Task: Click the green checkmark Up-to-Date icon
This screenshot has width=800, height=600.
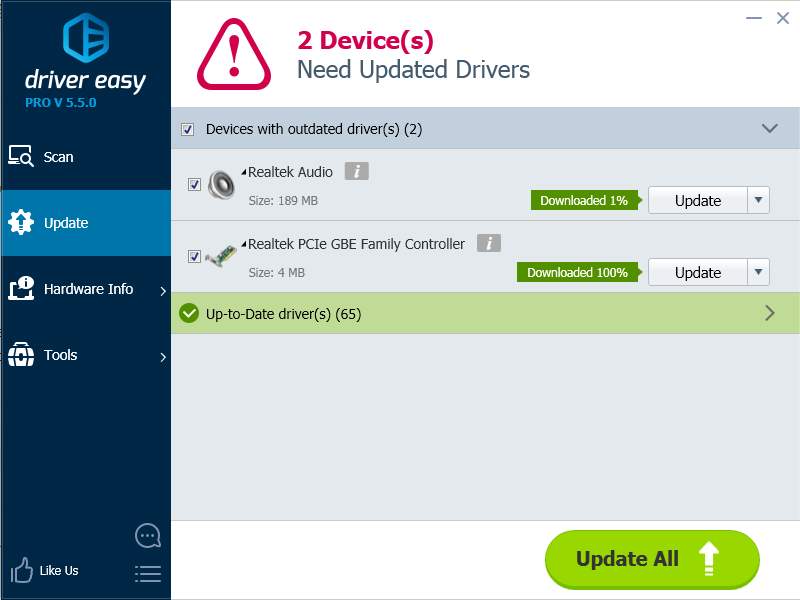Action: (x=189, y=313)
